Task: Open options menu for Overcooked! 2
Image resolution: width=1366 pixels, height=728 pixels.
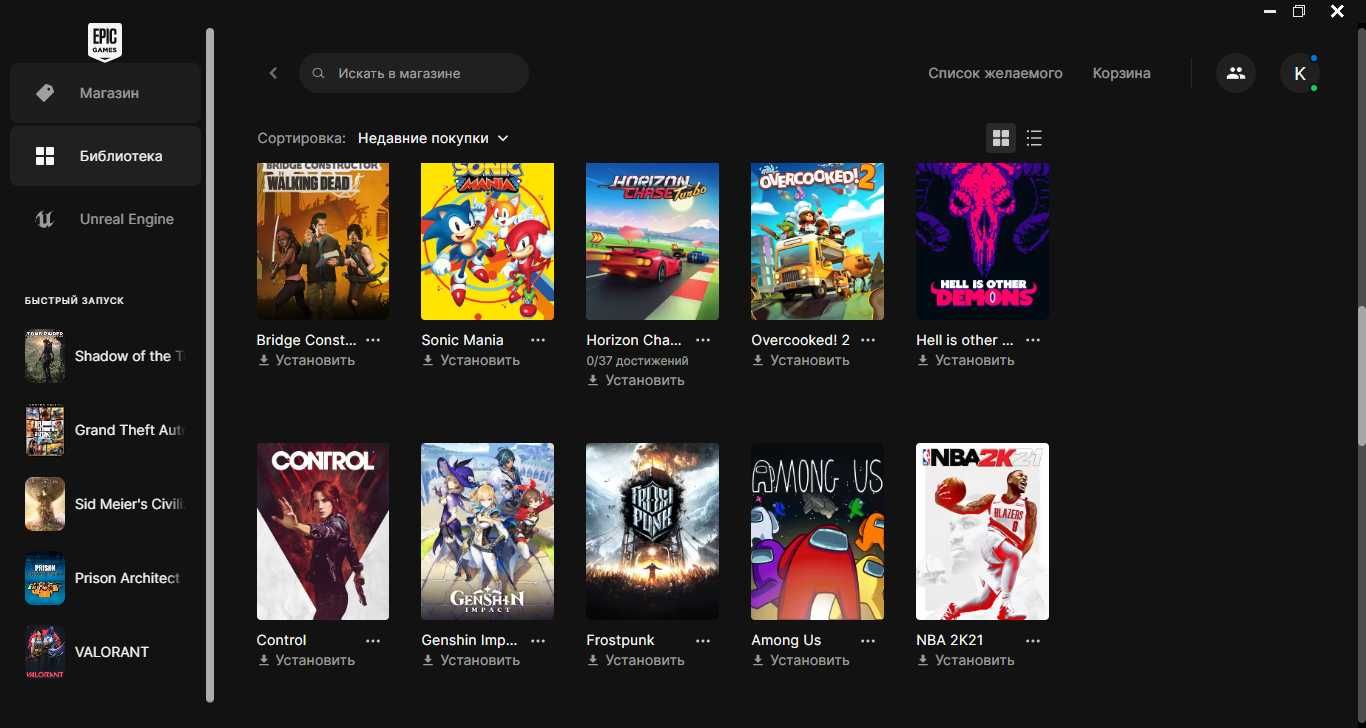Action: point(868,340)
